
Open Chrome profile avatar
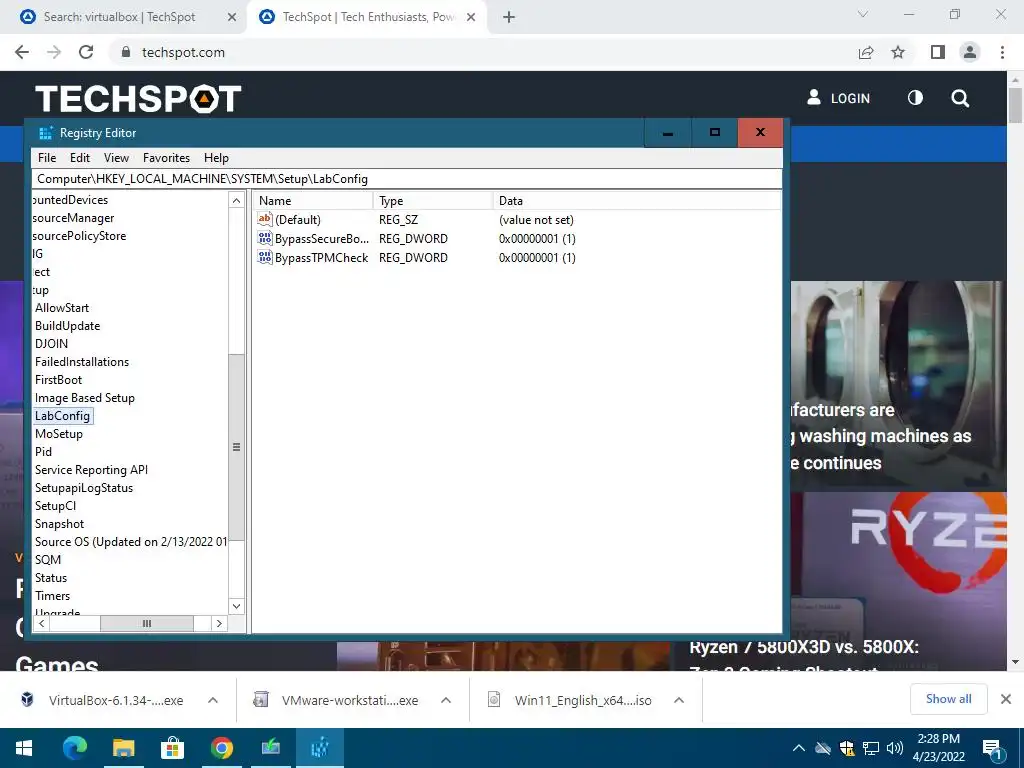pos(970,52)
